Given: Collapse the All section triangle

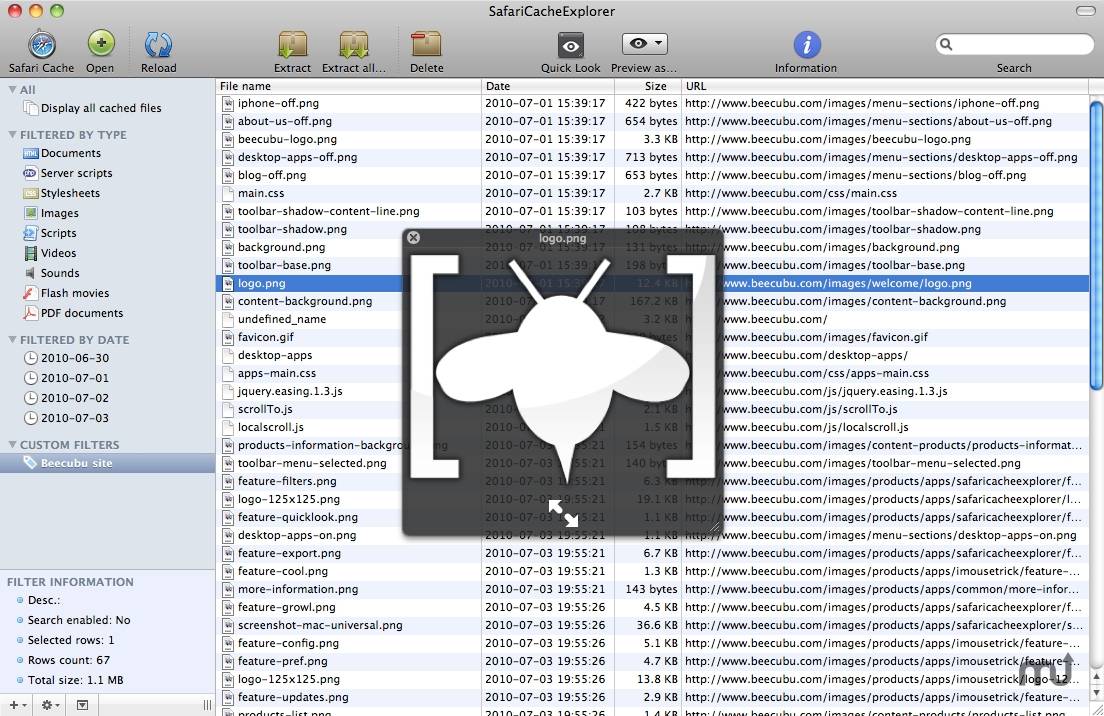Looking at the screenshot, I should point(12,89).
